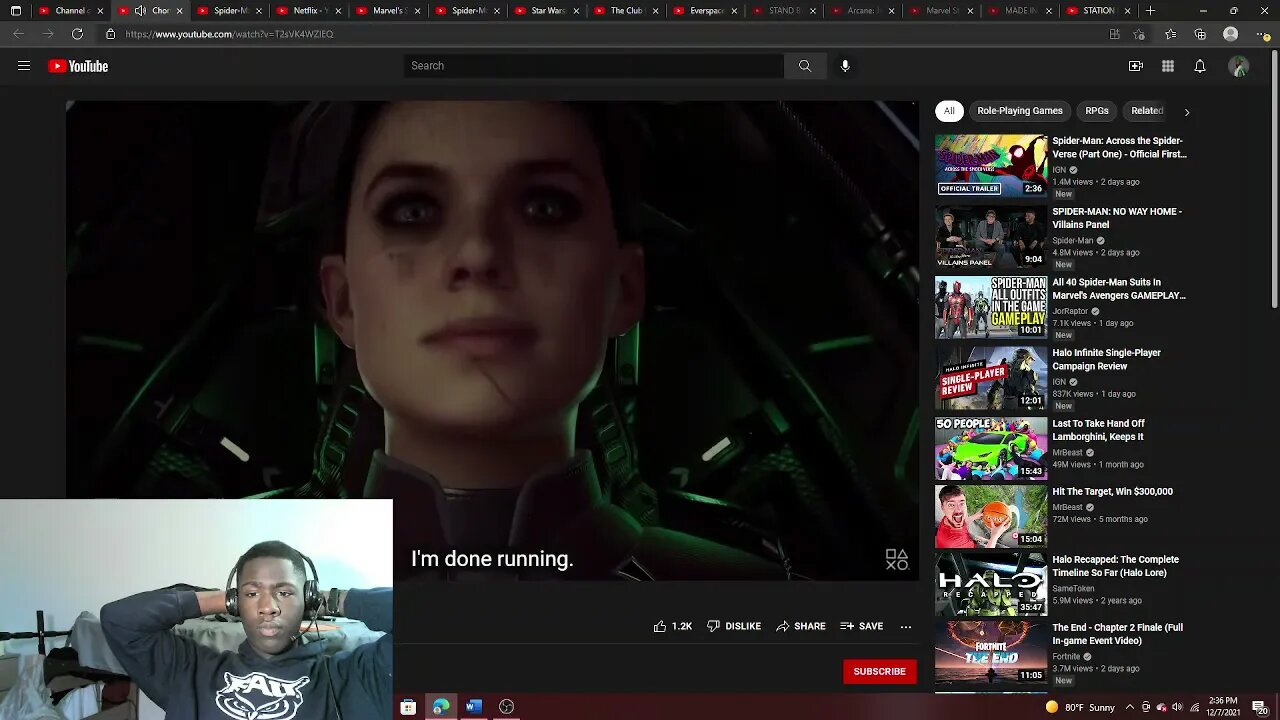Click the site info lock icon
Viewport: 1280px width, 720px height.
[x=111, y=34]
